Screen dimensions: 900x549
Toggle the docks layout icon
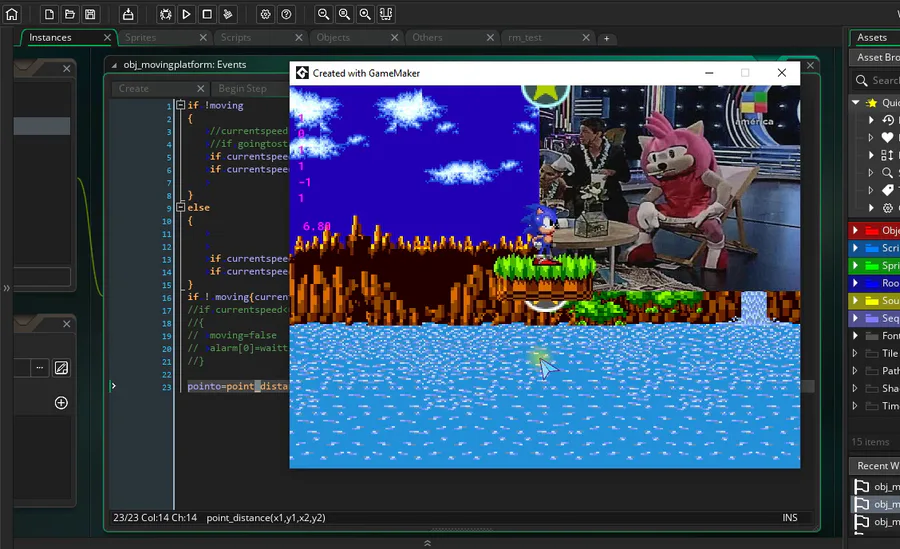coord(386,14)
